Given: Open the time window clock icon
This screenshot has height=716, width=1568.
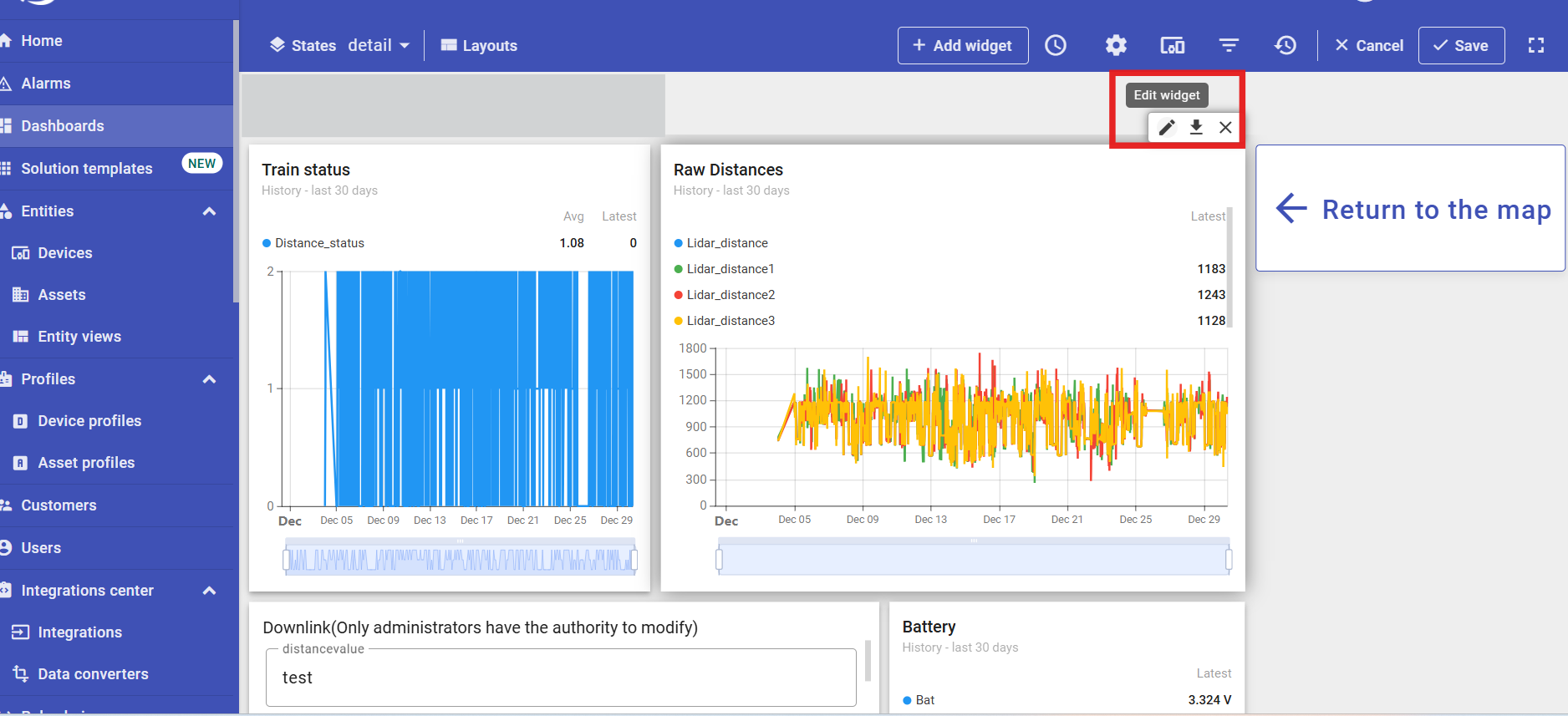Looking at the screenshot, I should click(1056, 45).
